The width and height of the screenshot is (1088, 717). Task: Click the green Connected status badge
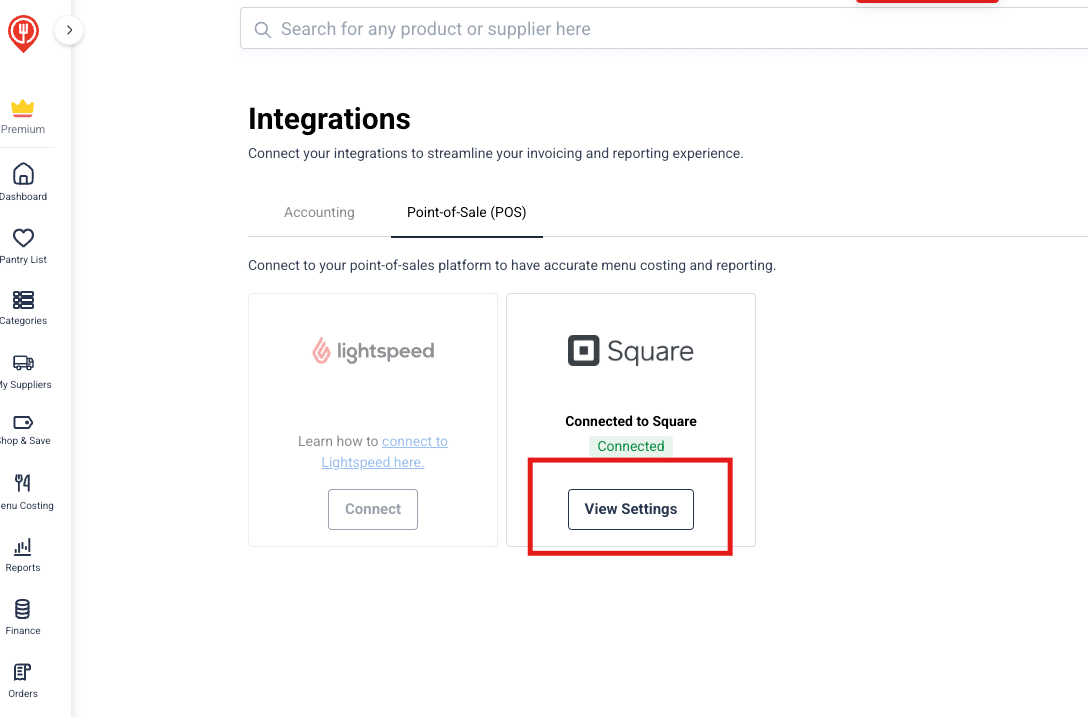click(631, 446)
